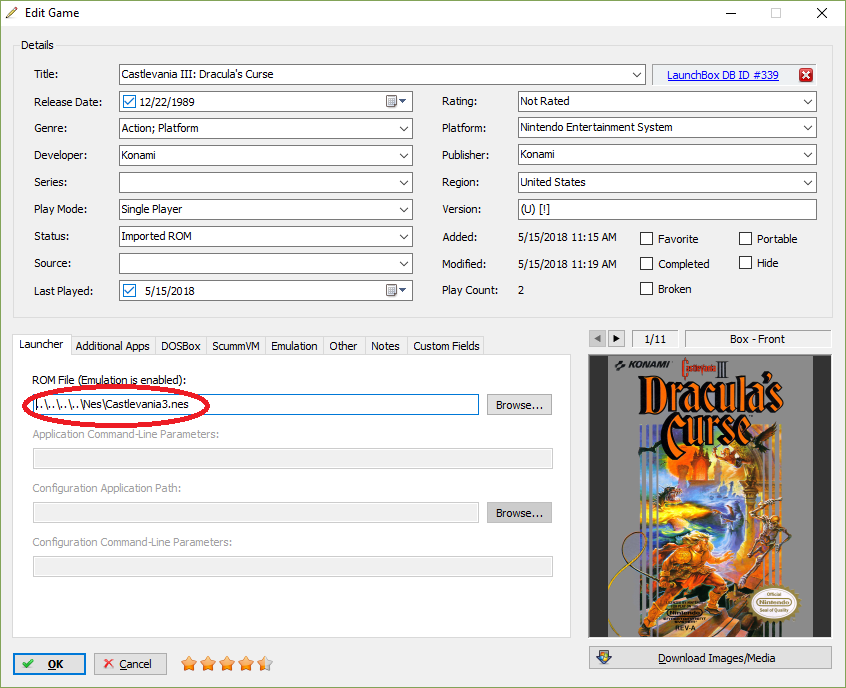
Task: Uncheck the Release Date checkbox
Action: click(129, 101)
